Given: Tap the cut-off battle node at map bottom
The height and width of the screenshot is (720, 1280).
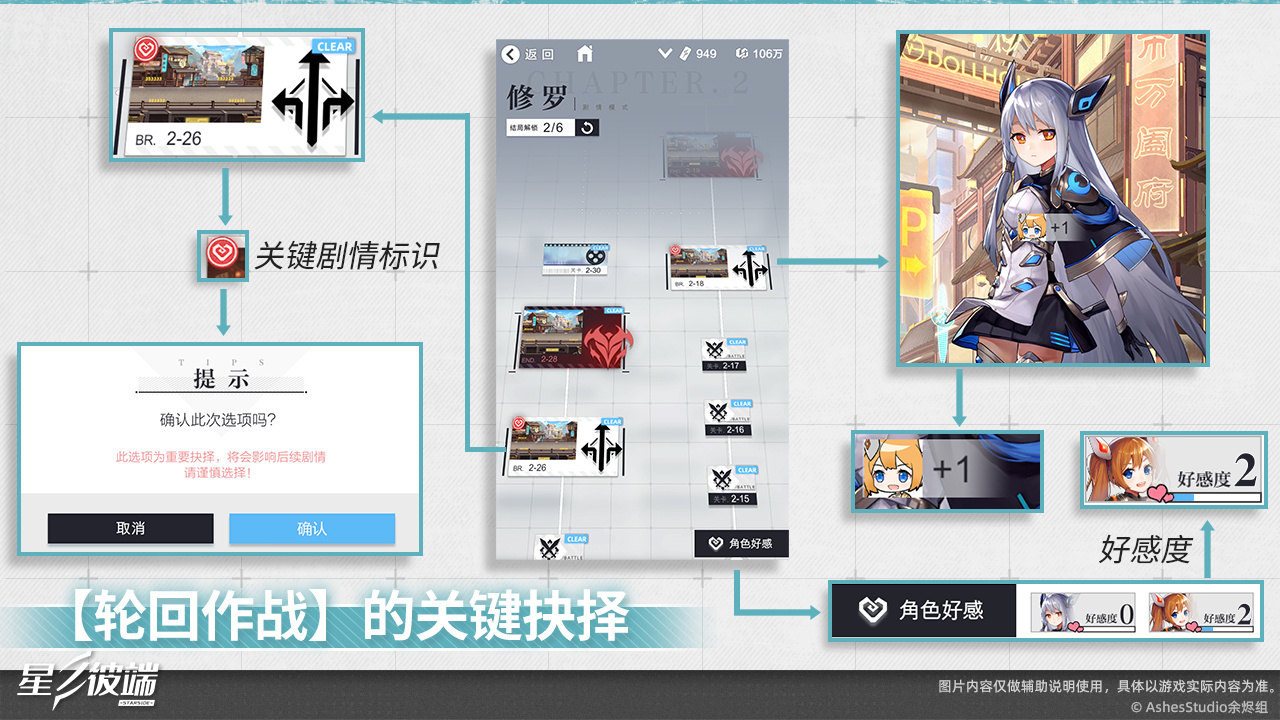Looking at the screenshot, I should pyautogui.click(x=561, y=546).
